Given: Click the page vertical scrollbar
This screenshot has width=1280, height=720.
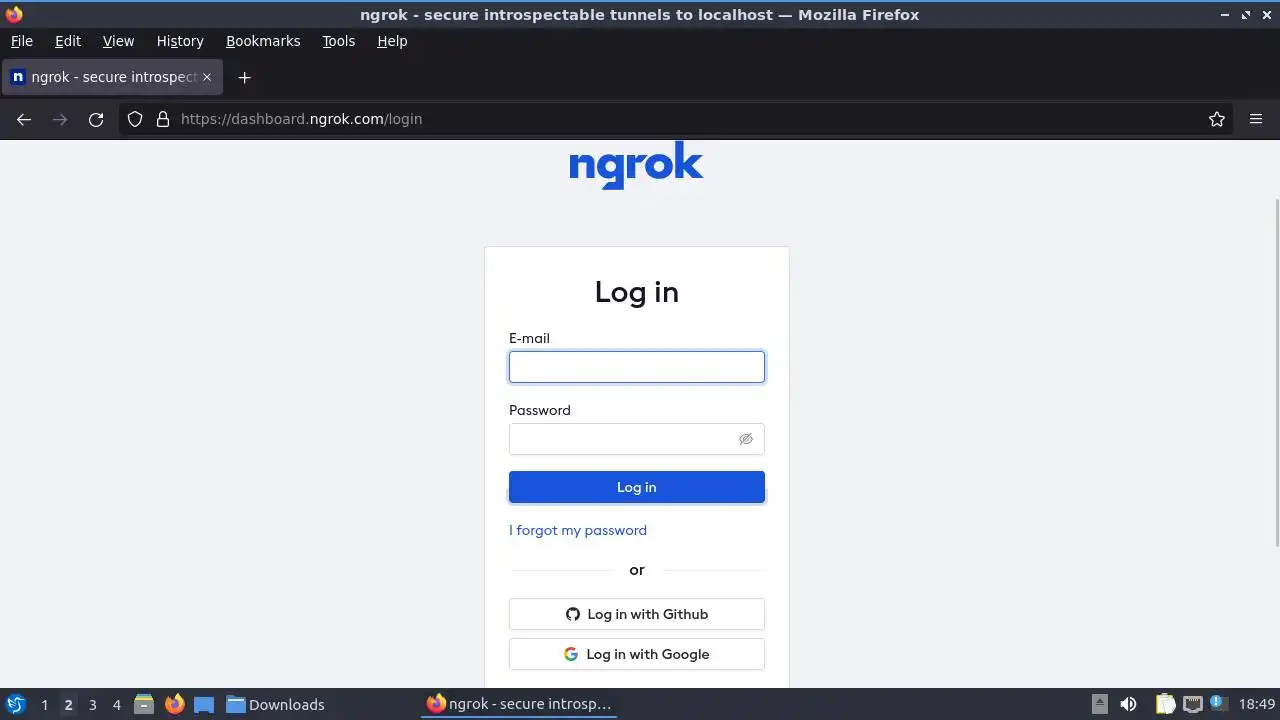Looking at the screenshot, I should (x=1276, y=372).
